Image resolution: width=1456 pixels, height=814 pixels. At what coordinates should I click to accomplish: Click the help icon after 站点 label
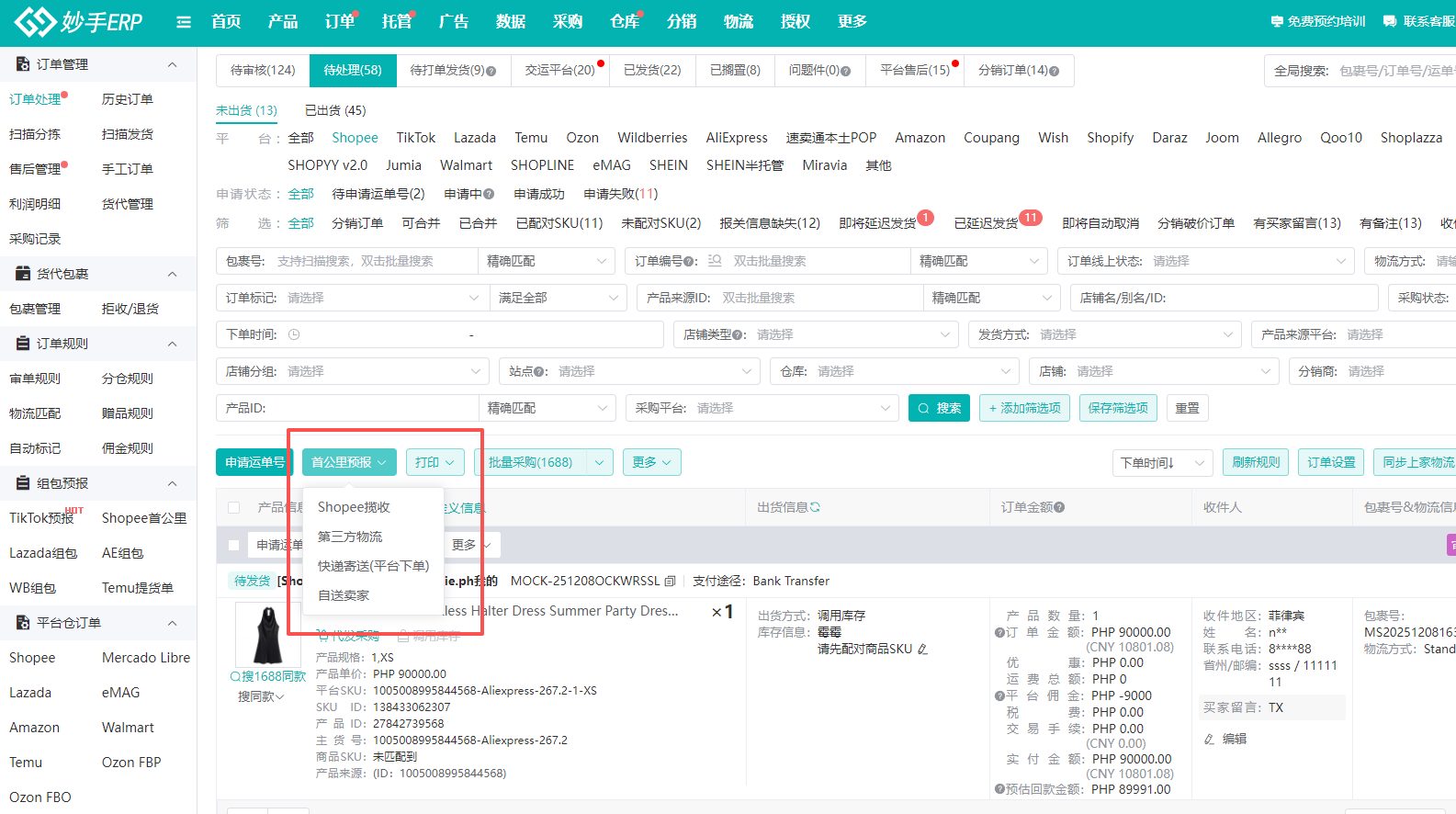(x=539, y=371)
